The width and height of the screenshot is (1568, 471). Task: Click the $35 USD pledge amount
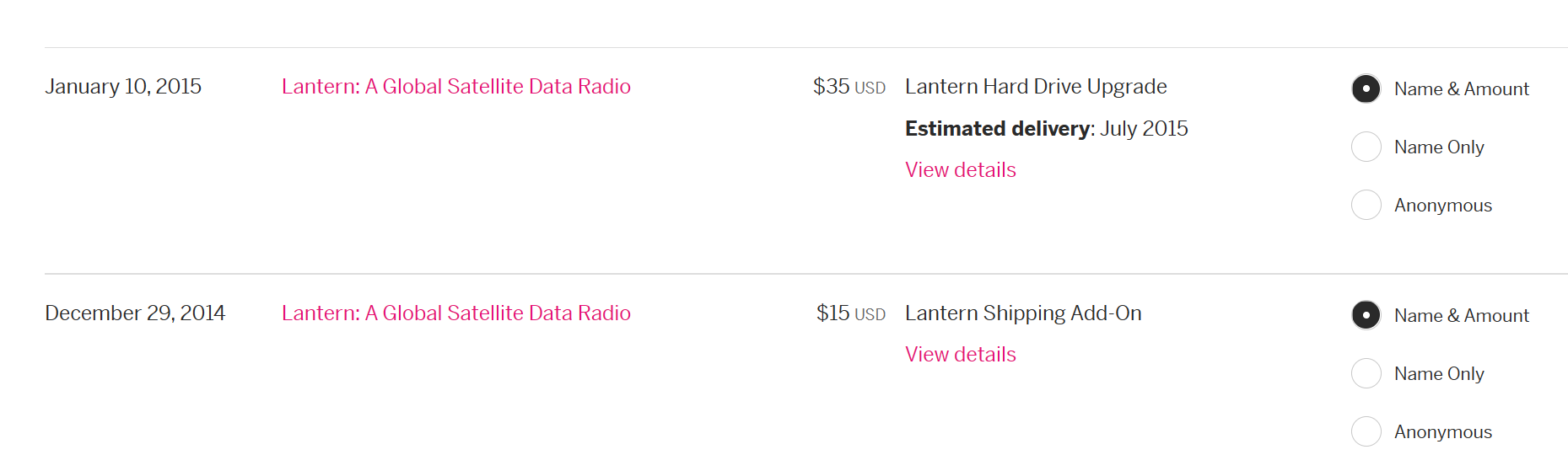click(x=849, y=87)
